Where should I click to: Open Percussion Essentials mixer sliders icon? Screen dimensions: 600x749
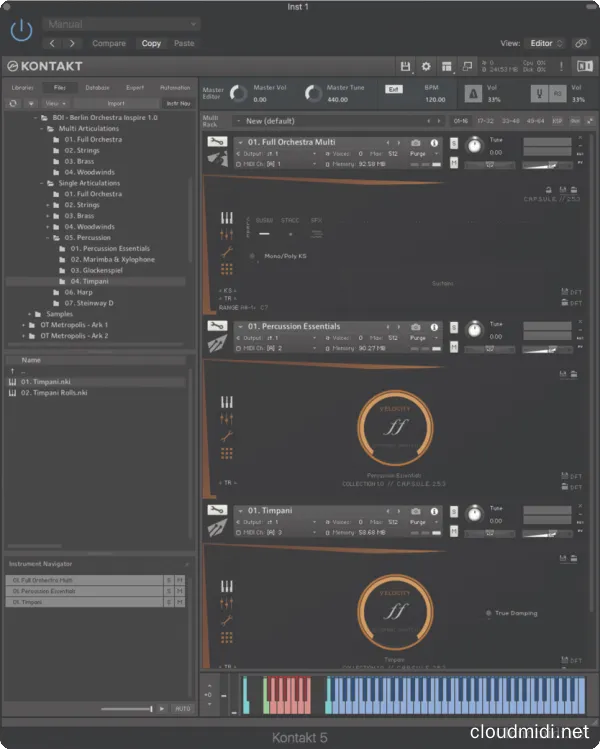tap(227, 419)
